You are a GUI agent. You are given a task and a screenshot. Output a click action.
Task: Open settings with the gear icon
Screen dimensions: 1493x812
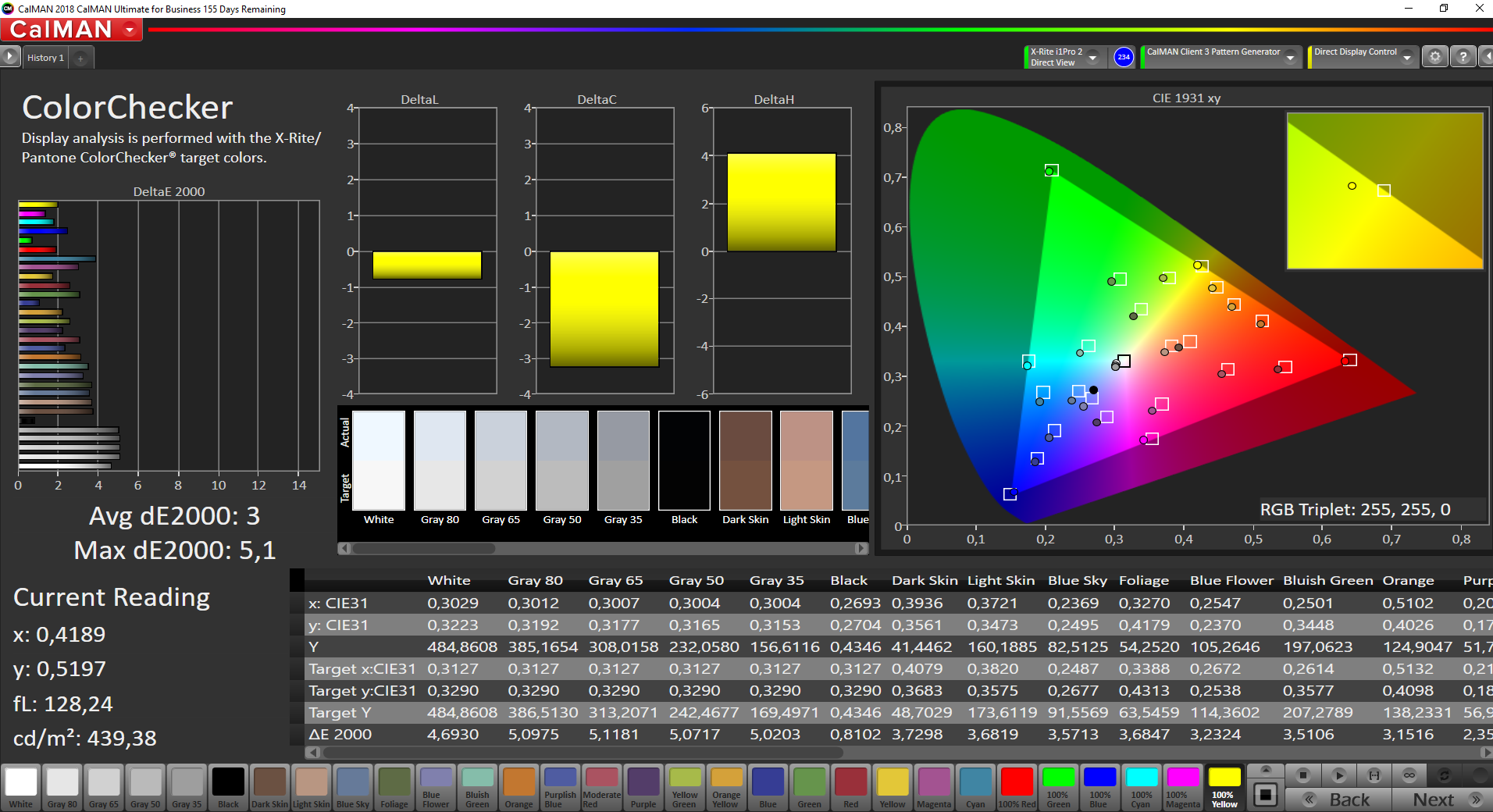(x=1434, y=57)
